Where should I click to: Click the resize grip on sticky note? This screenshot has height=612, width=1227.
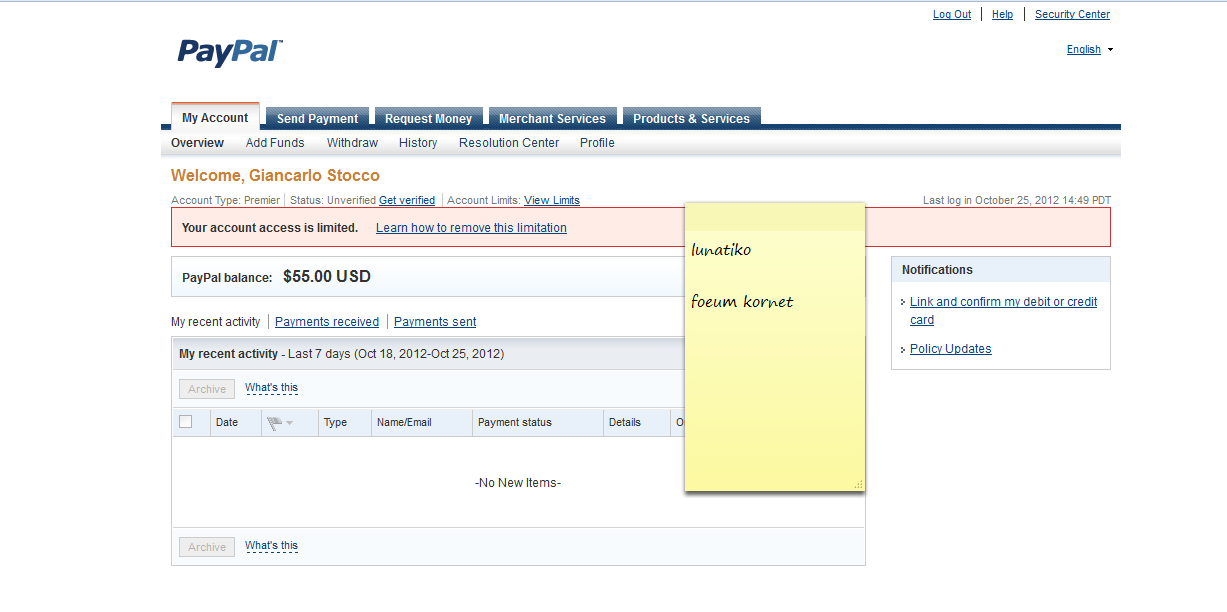click(x=858, y=485)
